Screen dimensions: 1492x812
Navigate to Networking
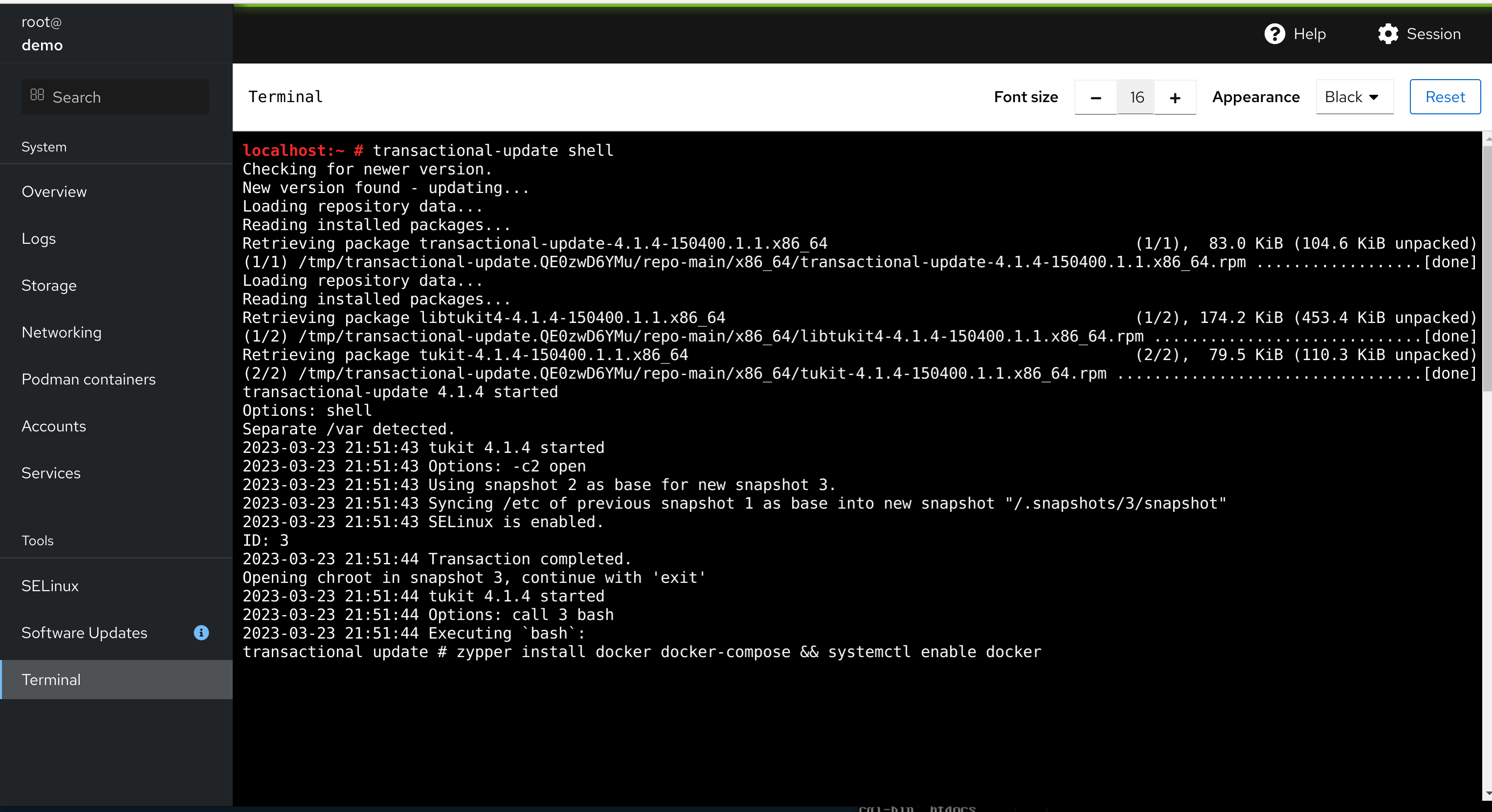[62, 332]
